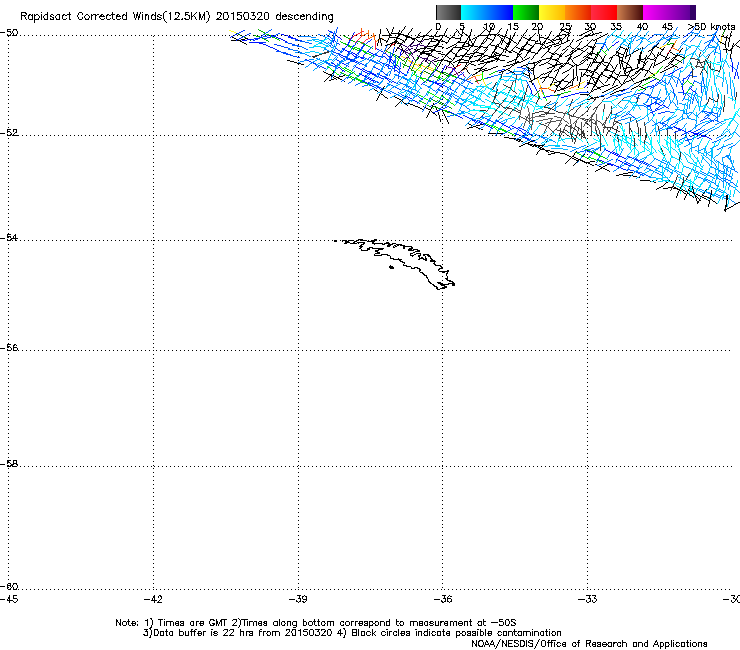Select the yellow 20-25 knots color band
This screenshot has width=740, height=650.
[x=552, y=12]
